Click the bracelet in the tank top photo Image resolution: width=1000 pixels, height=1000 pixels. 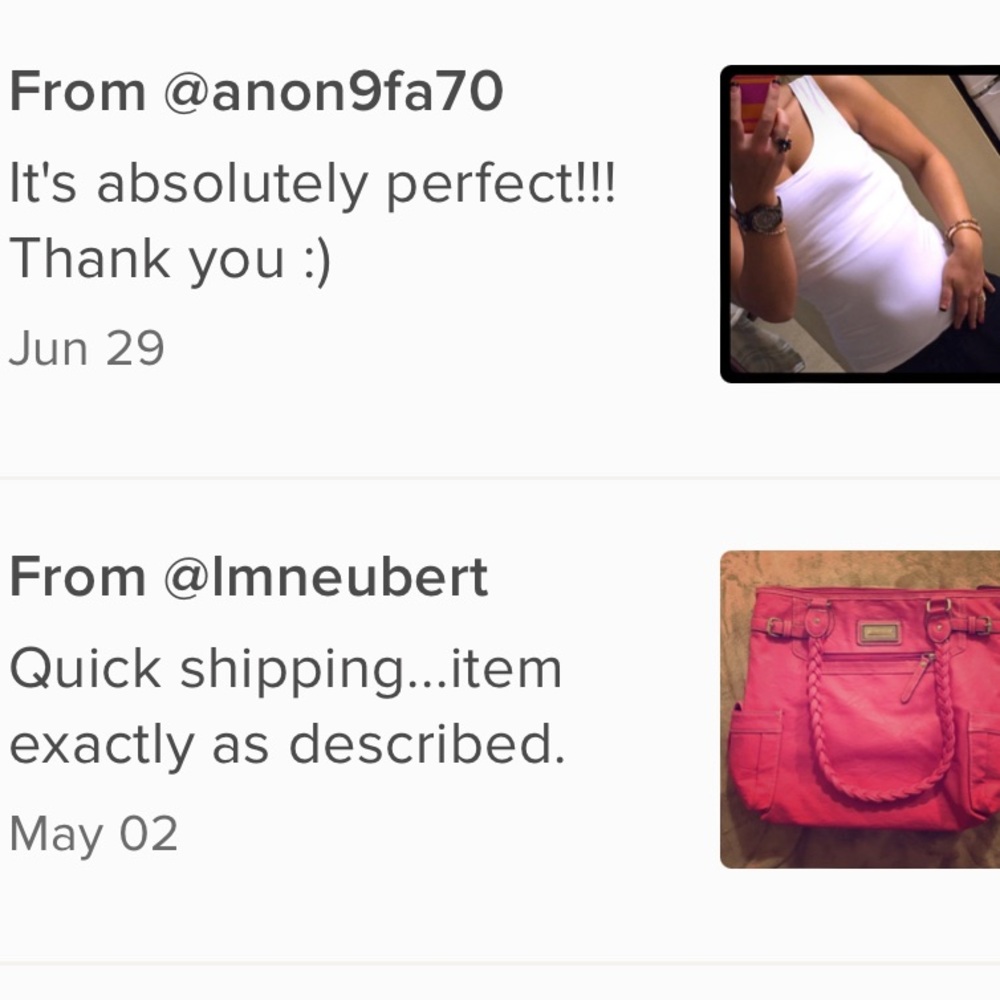[x=963, y=228]
